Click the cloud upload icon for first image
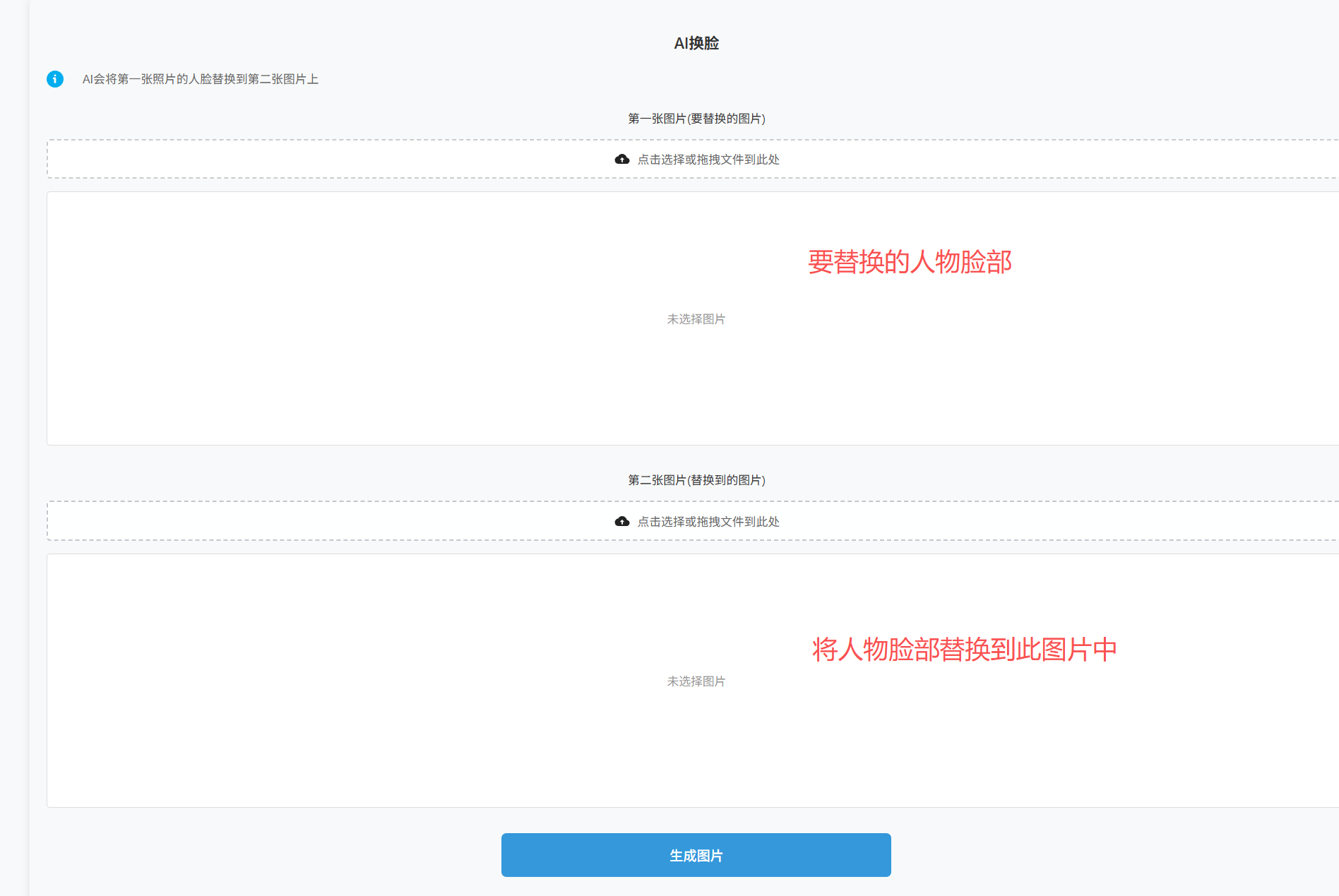This screenshot has height=896, width=1339. (x=622, y=160)
